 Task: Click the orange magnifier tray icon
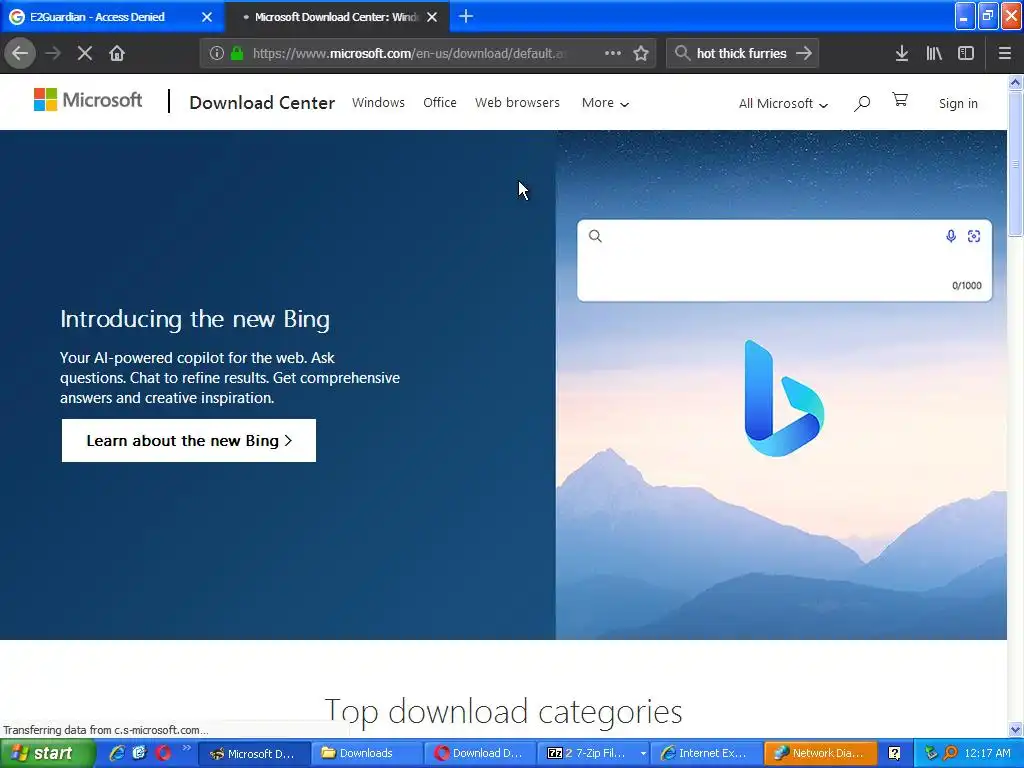pyautogui.click(x=951, y=753)
